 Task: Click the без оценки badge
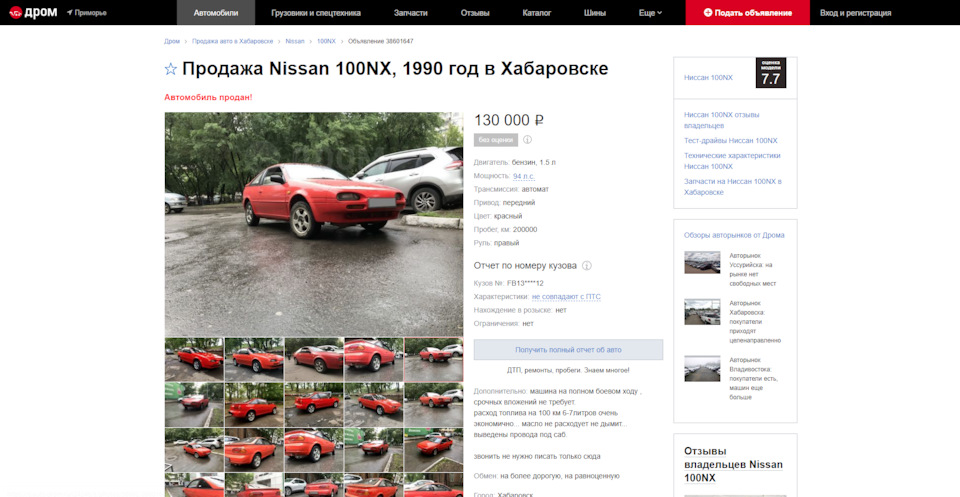[x=496, y=140]
